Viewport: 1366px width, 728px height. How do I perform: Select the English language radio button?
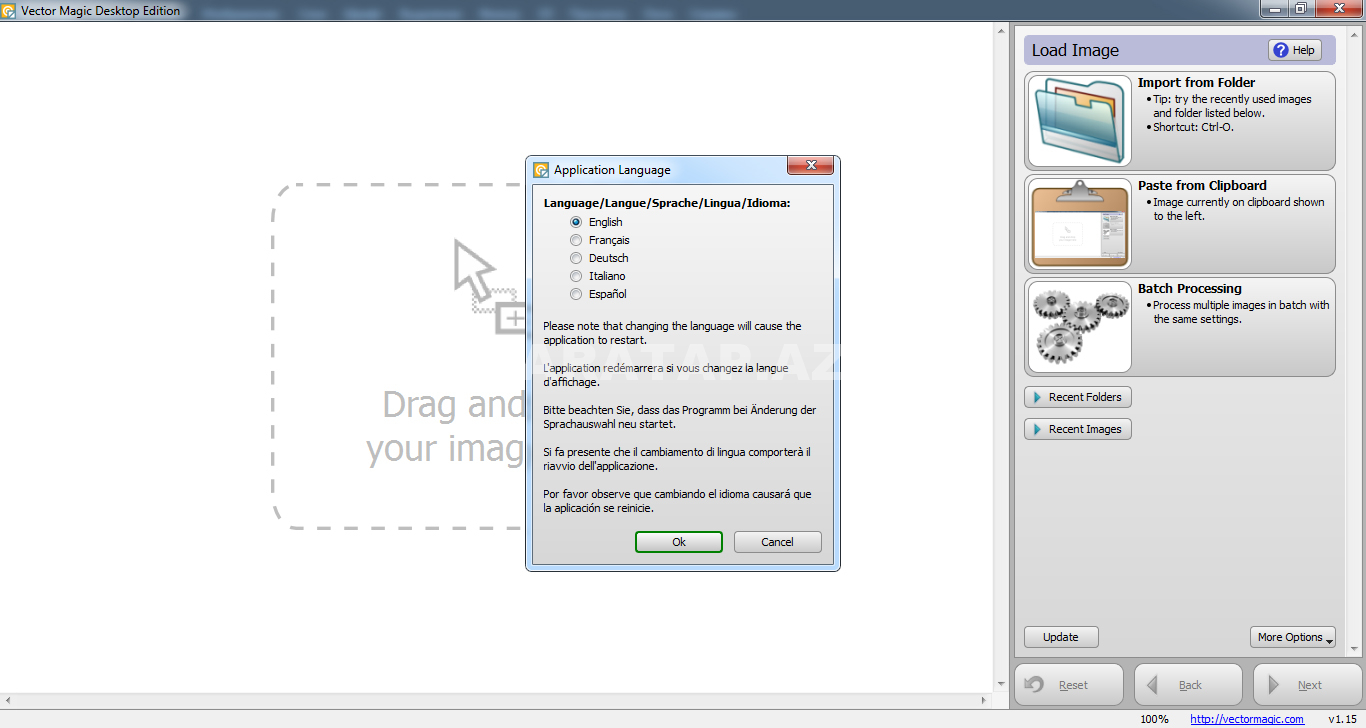pyautogui.click(x=576, y=222)
